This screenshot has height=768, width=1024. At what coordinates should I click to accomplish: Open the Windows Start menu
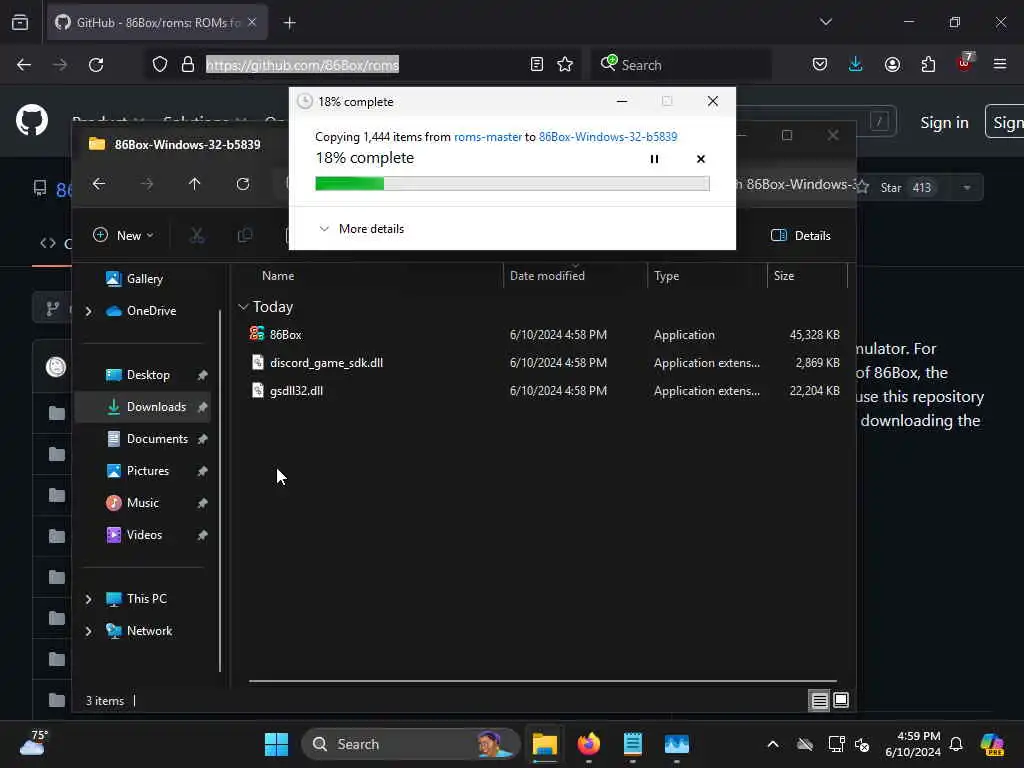point(276,744)
